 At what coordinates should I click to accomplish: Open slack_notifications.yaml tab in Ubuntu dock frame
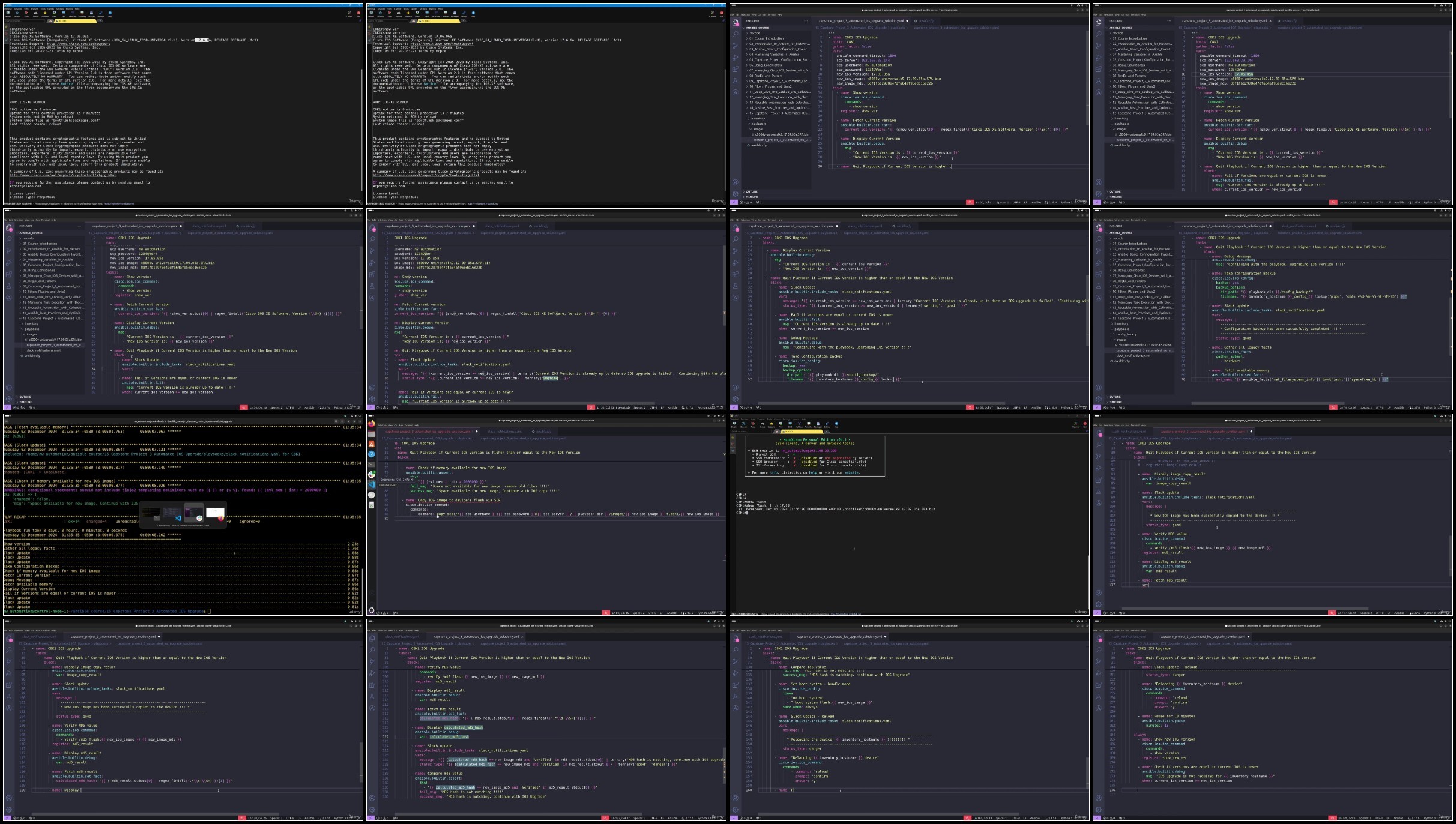click(504, 432)
